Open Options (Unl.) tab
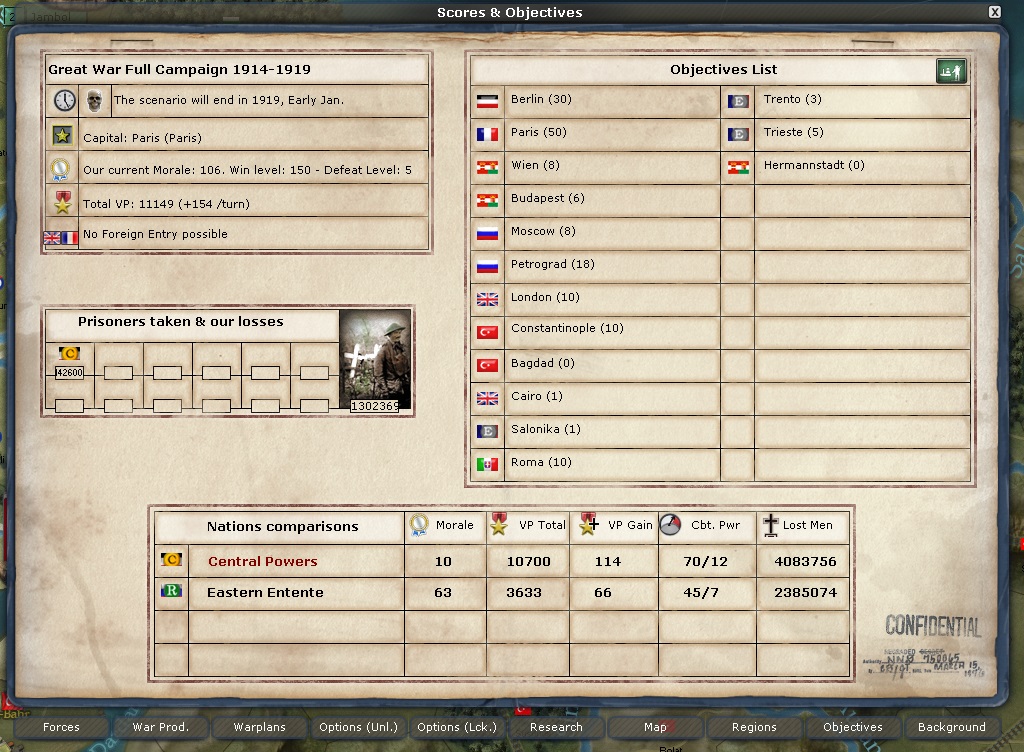This screenshot has height=752, width=1024. click(358, 727)
